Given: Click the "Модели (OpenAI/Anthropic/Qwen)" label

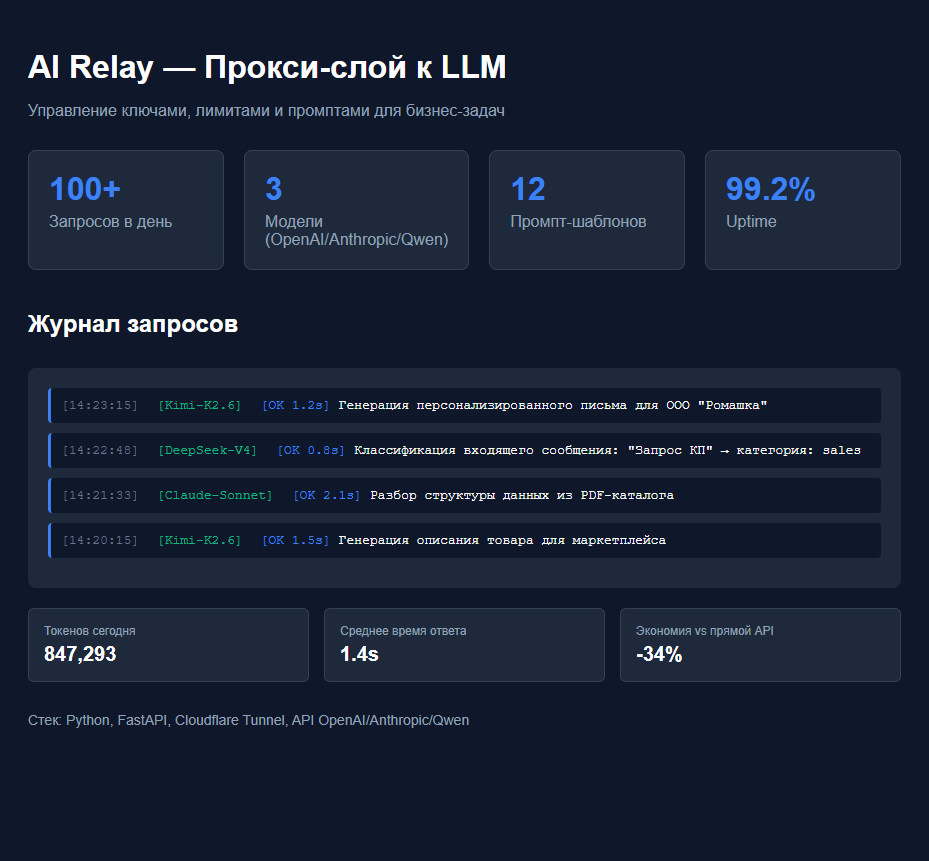Looking at the screenshot, I should pyautogui.click(x=357, y=231).
